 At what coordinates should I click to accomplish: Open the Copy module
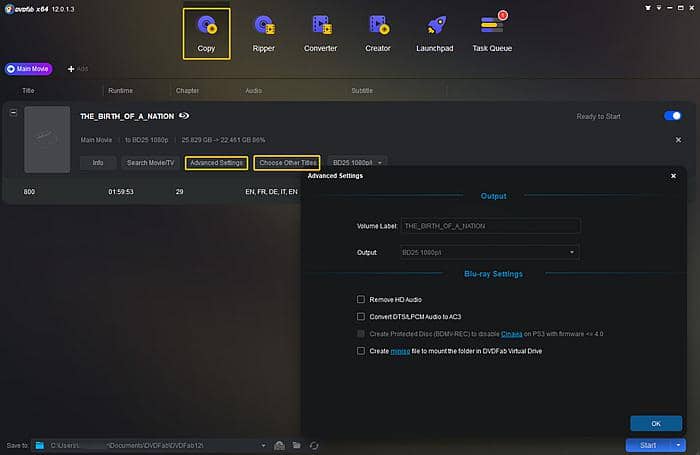point(206,33)
